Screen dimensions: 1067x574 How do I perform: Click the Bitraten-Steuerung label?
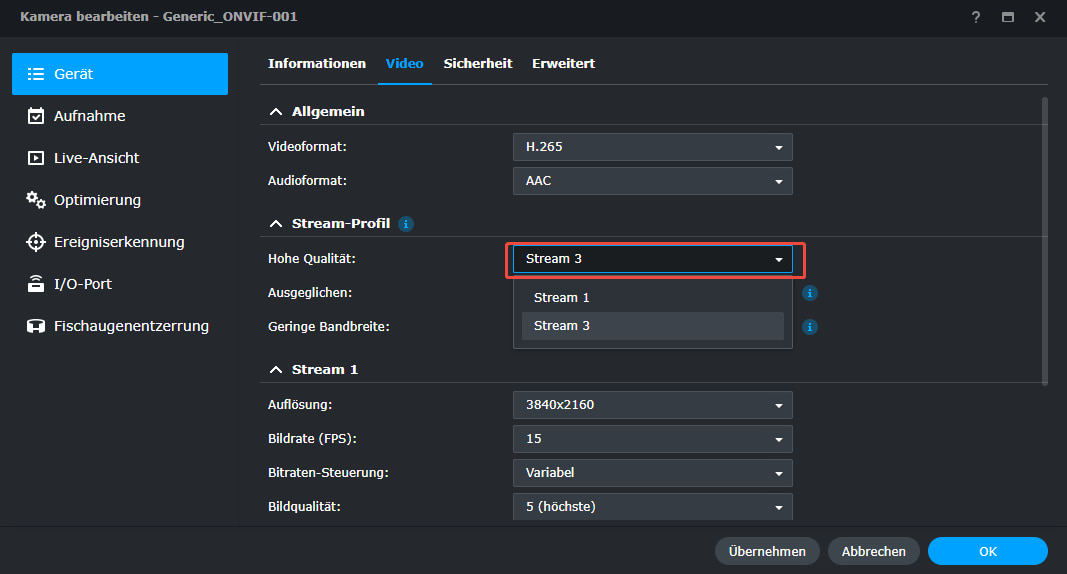328,473
